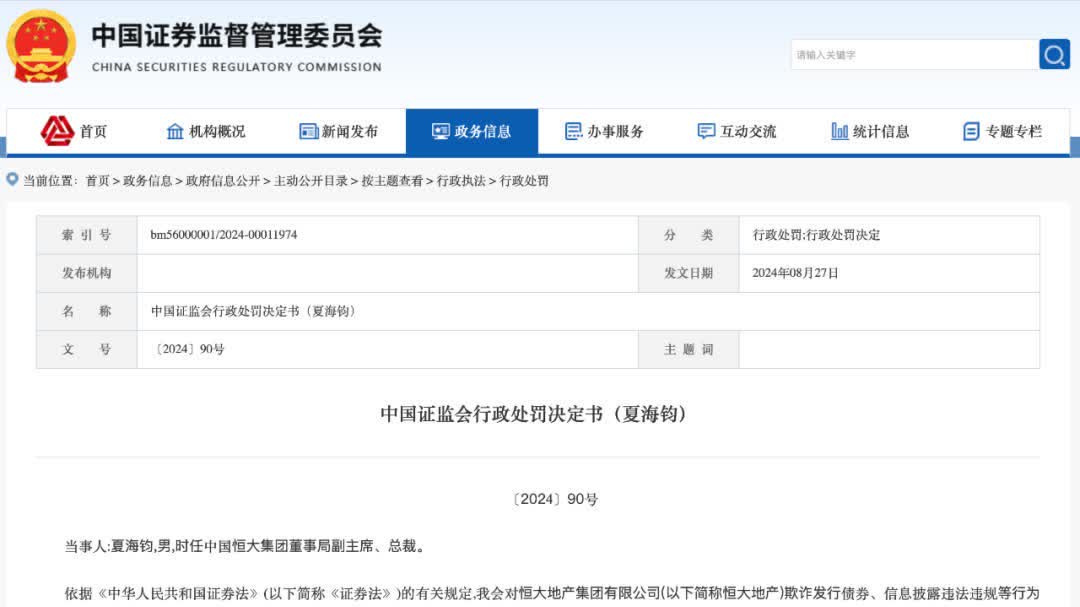Click the building icon for 机构概况

coord(175,132)
